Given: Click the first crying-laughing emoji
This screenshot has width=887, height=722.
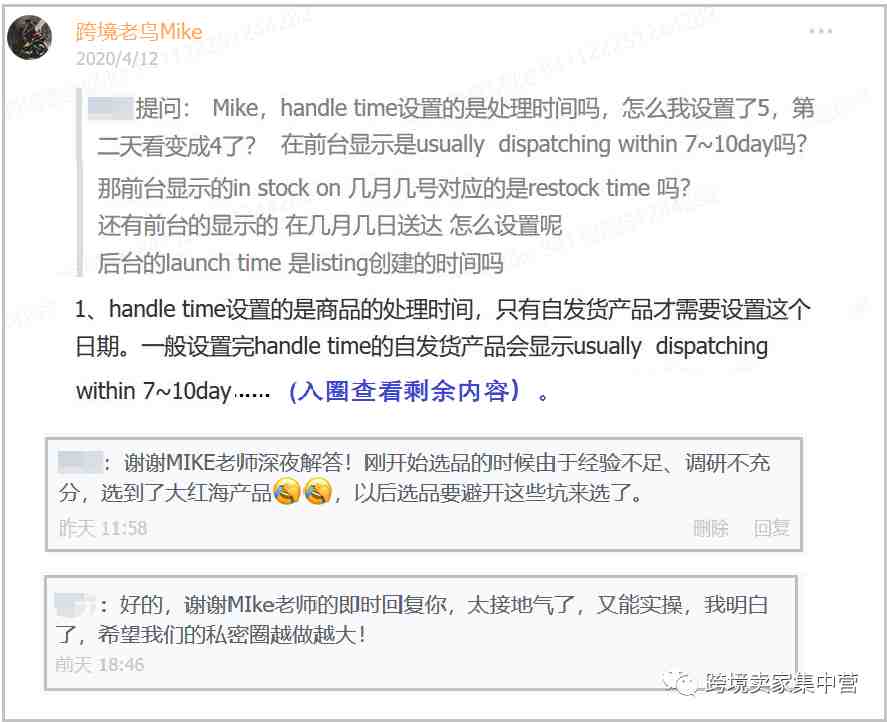Looking at the screenshot, I should point(287,492).
